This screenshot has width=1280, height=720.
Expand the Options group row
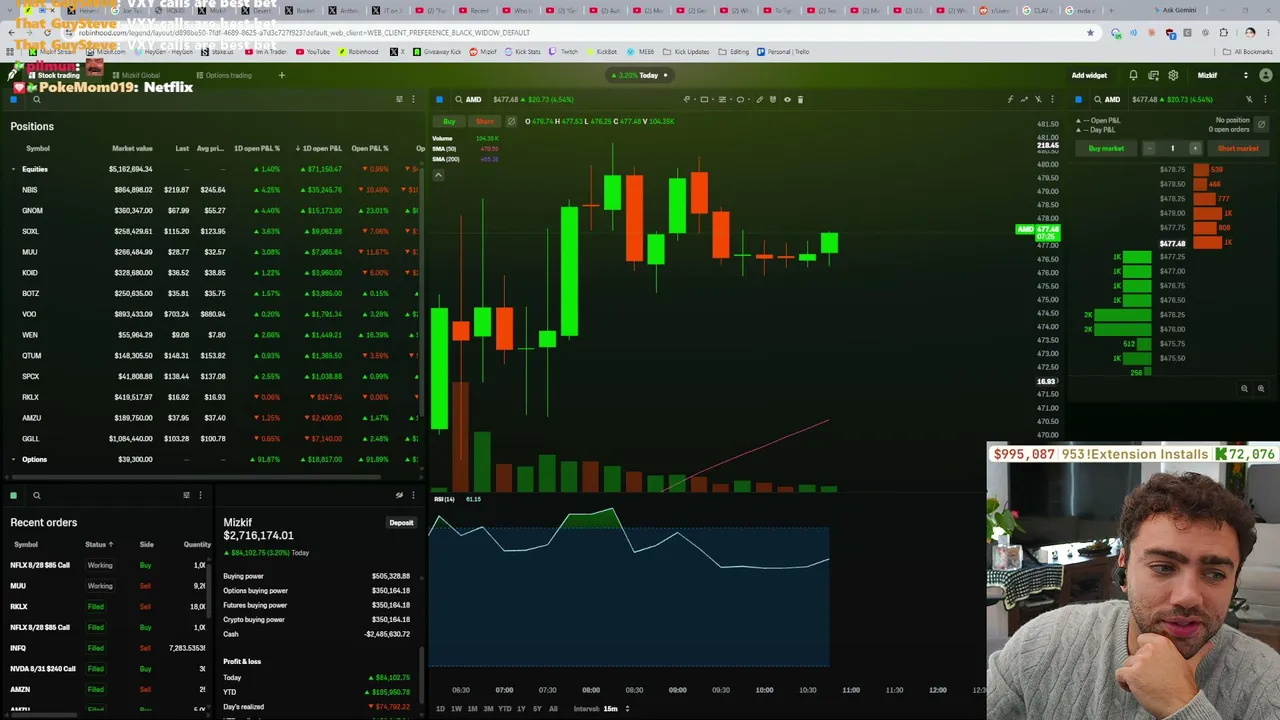click(13, 459)
